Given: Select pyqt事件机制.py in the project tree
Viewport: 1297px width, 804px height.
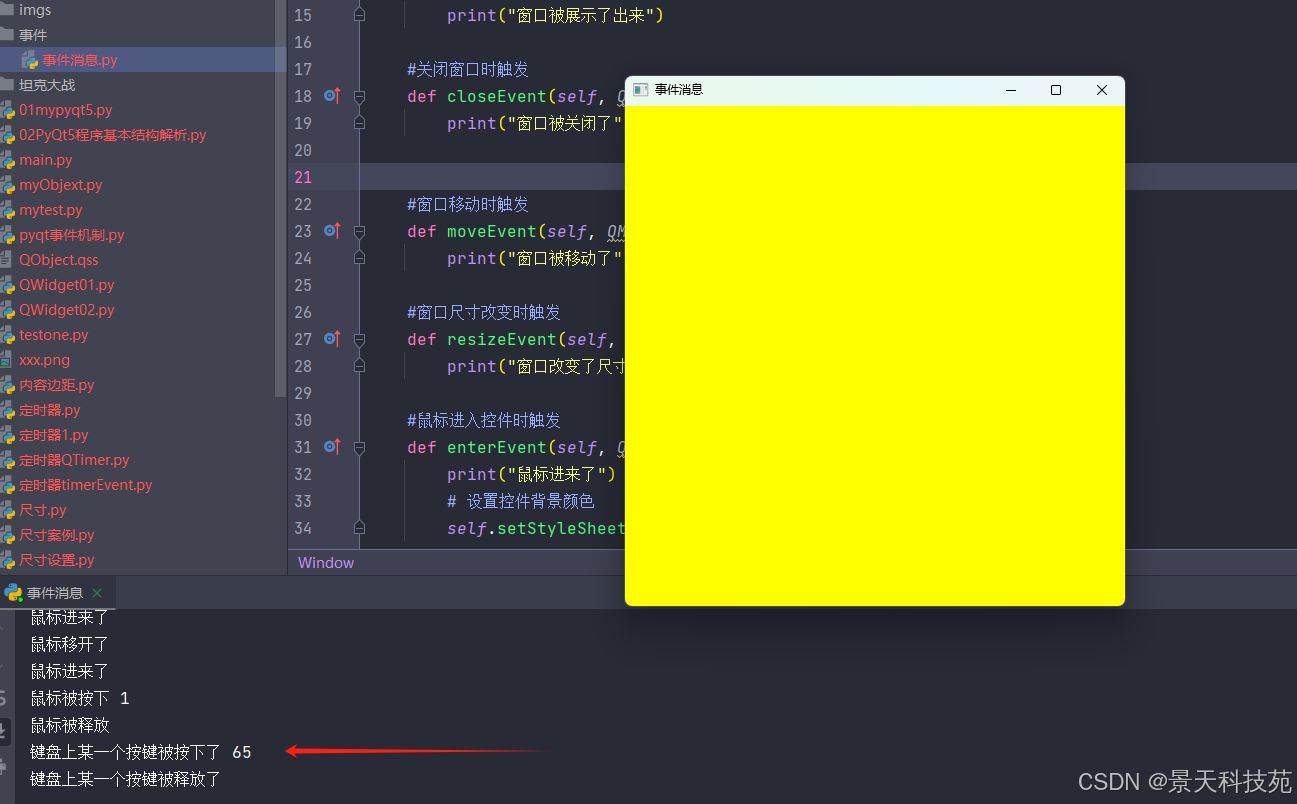Looking at the screenshot, I should coord(71,235).
